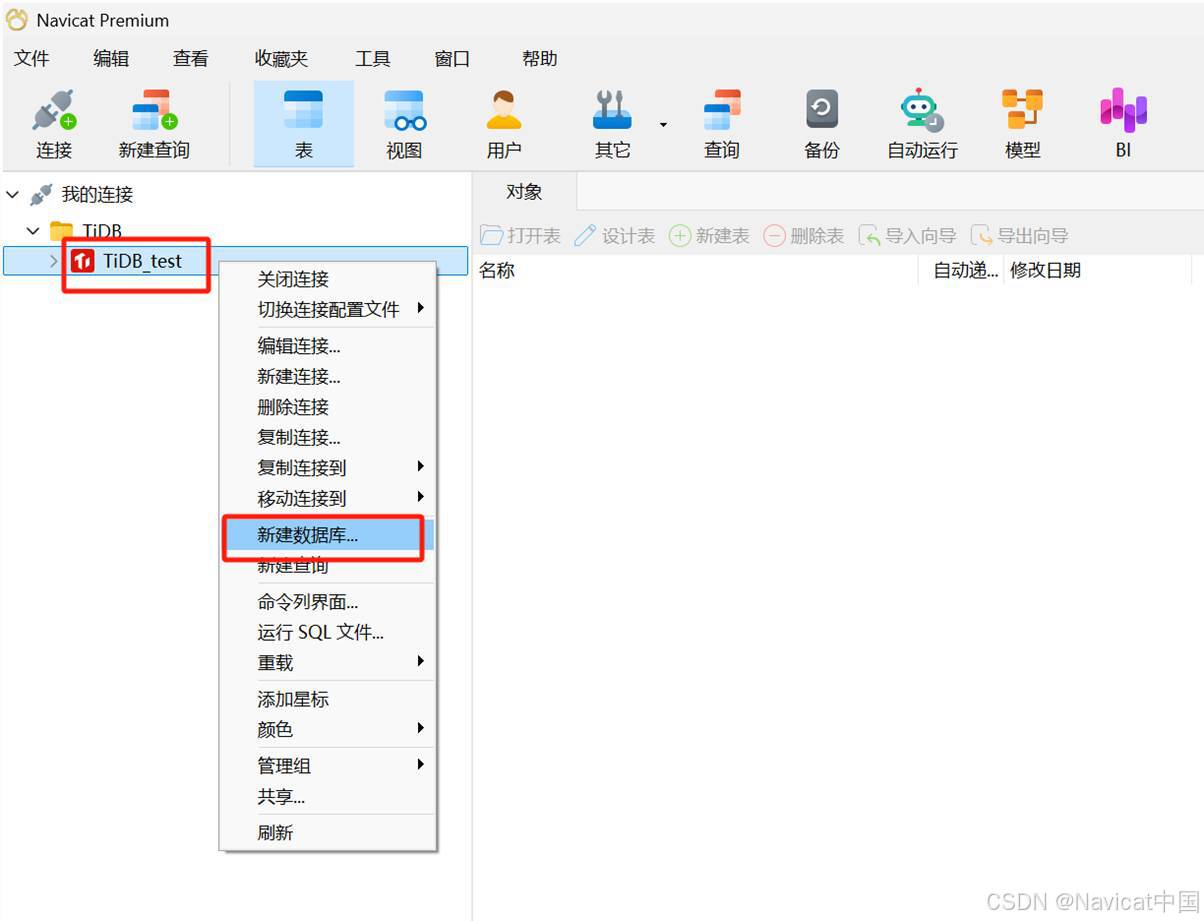Click the TiDB yellow folder icon
The image size is (1204, 921).
click(62, 231)
